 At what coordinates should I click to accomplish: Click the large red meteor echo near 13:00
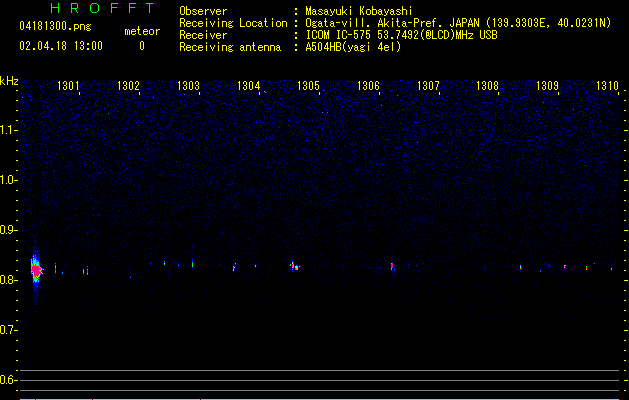click(37, 271)
